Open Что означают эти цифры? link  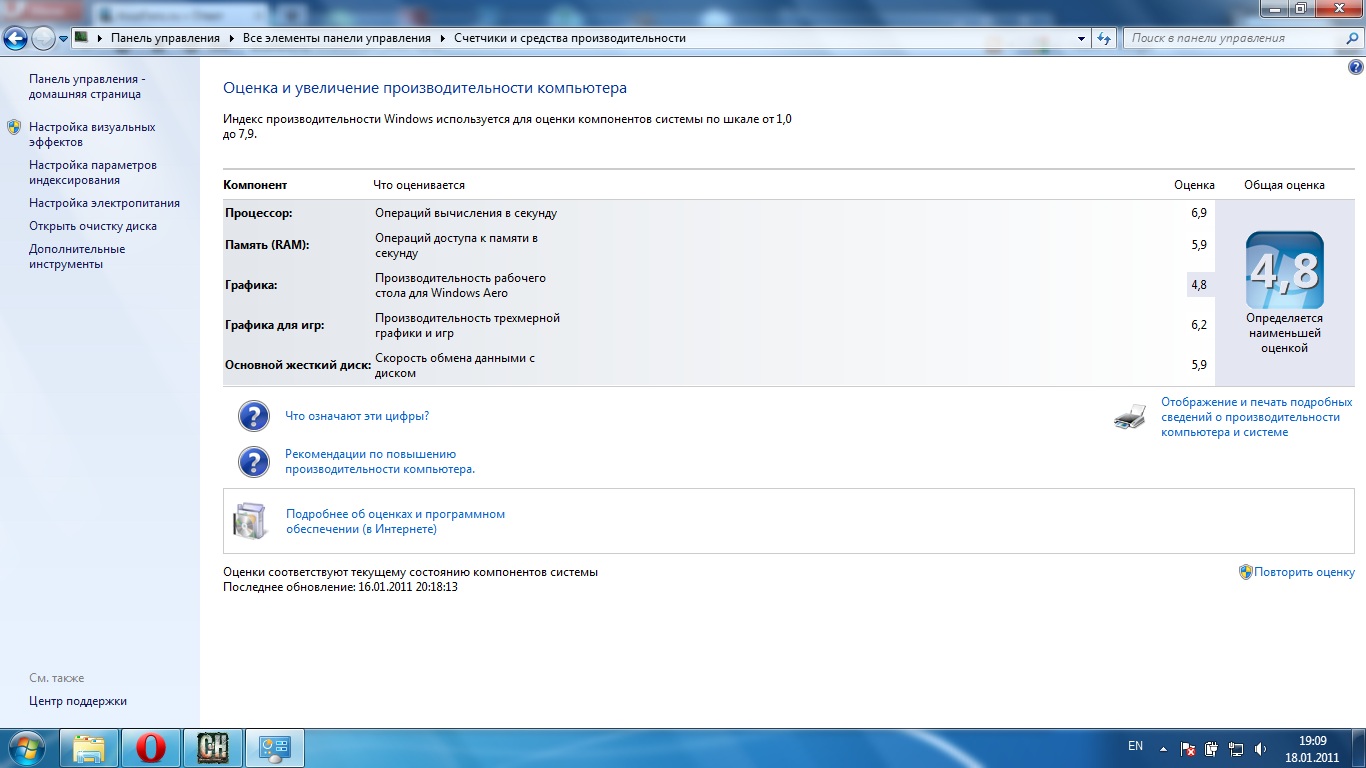coord(357,416)
